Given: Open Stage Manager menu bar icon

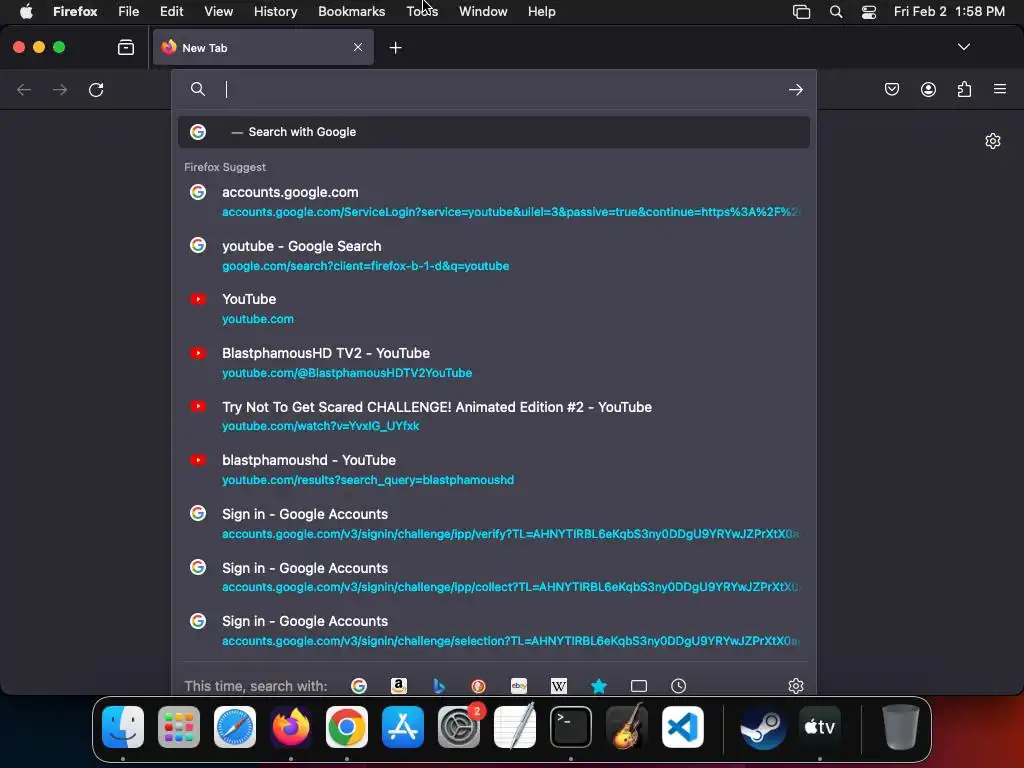Looking at the screenshot, I should 801,11.
